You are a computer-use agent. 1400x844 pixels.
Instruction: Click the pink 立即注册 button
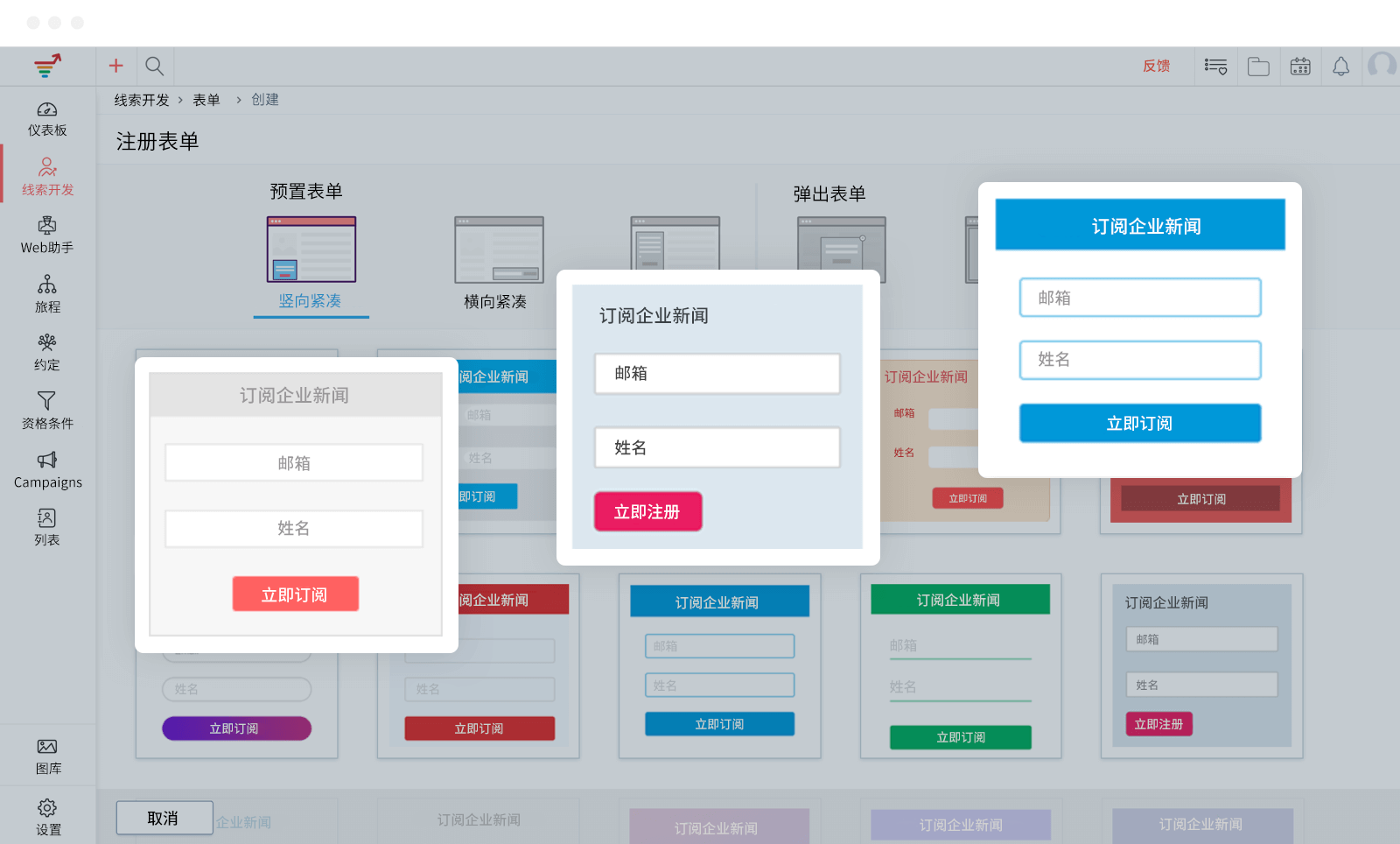point(647,512)
